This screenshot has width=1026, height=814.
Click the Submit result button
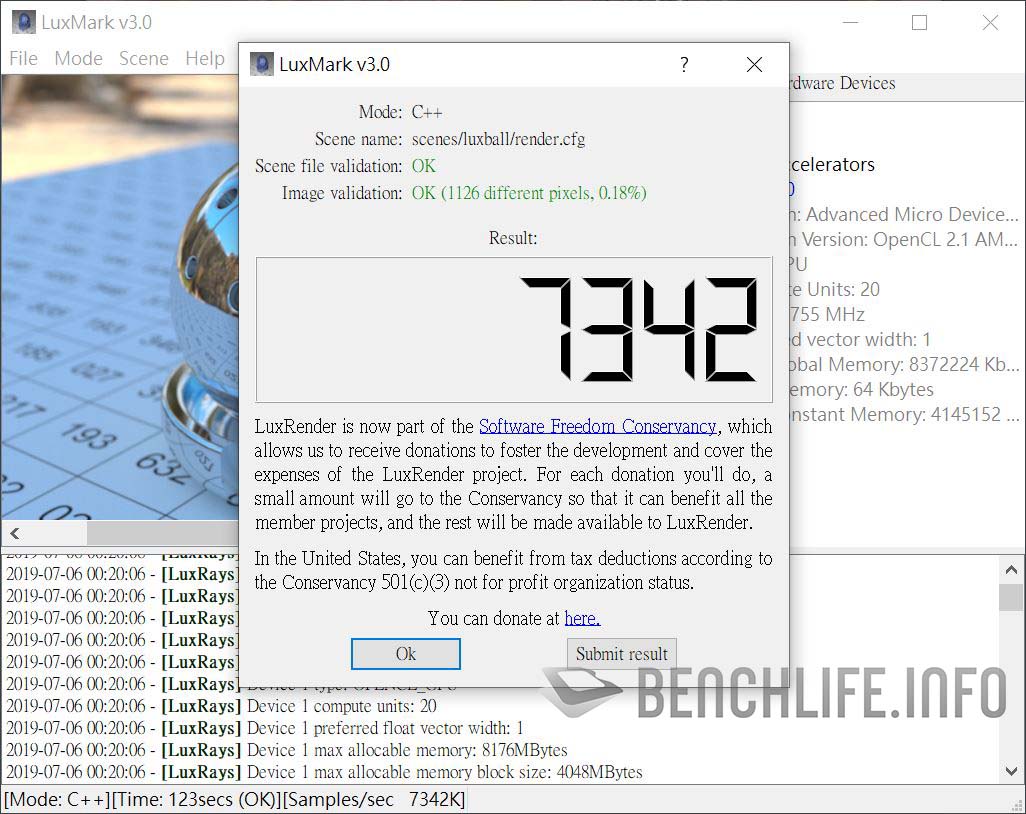click(x=621, y=653)
